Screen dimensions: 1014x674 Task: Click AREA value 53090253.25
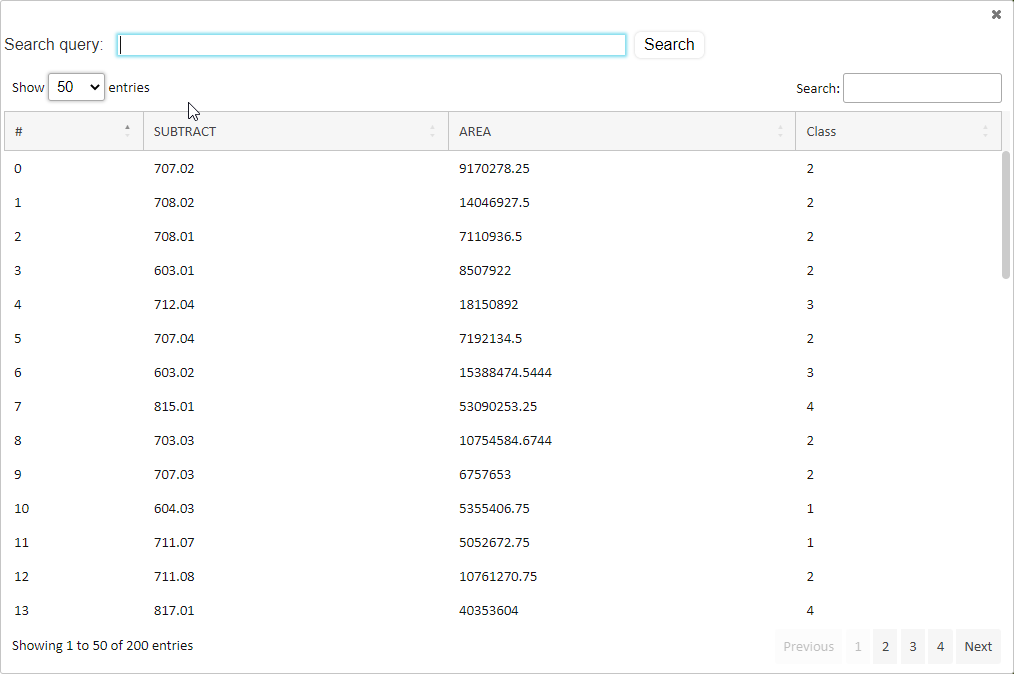point(498,406)
